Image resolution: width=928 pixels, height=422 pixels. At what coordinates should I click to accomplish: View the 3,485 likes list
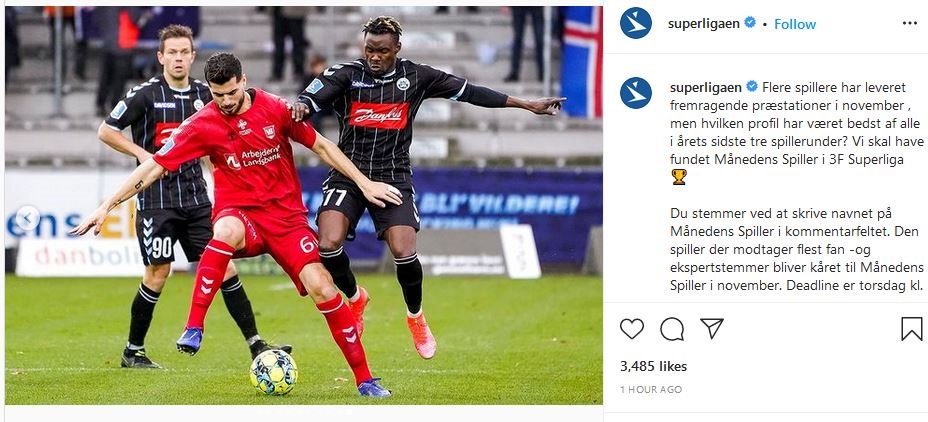653,366
